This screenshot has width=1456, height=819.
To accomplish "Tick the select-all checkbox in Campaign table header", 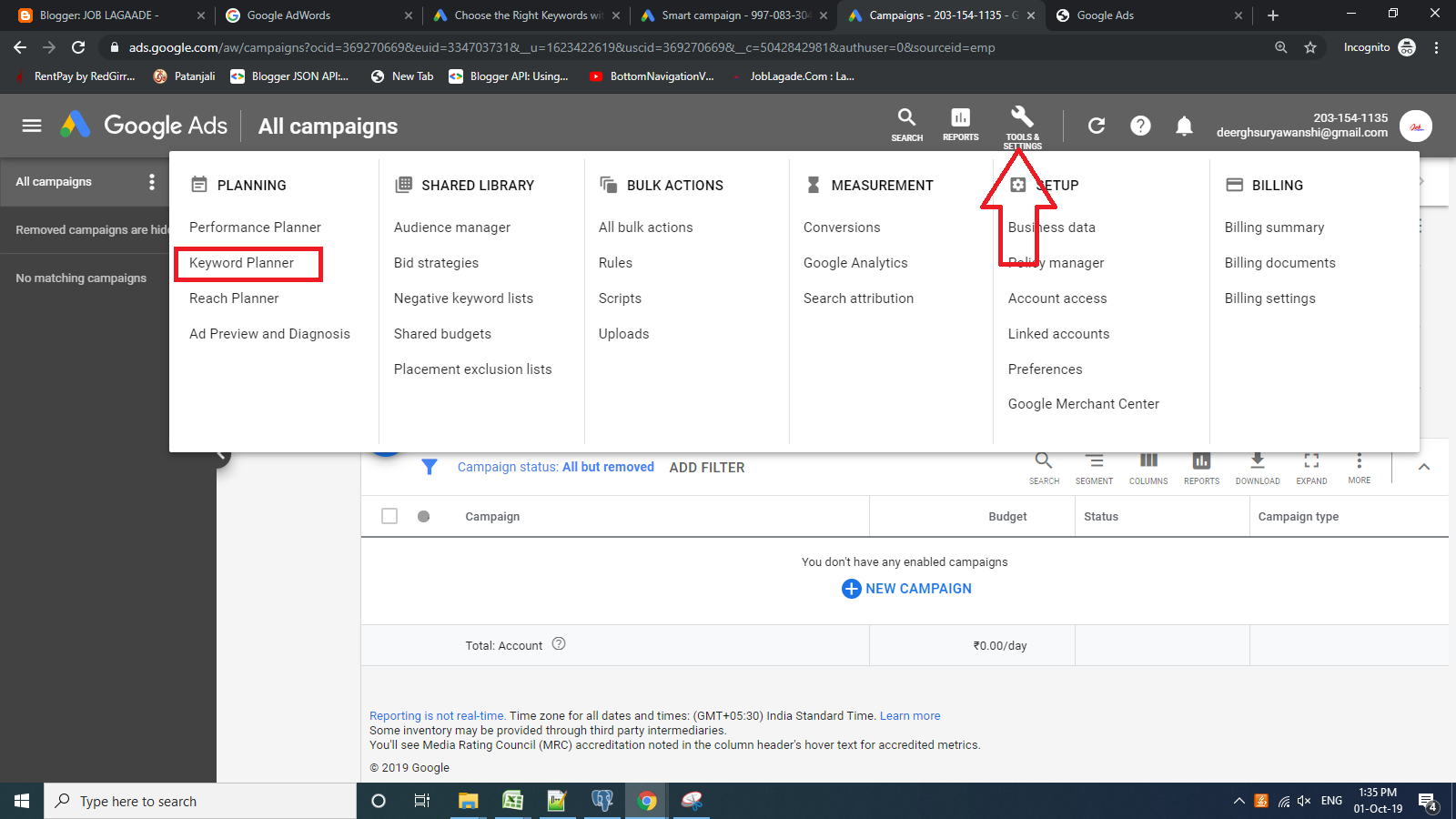I will [x=389, y=516].
